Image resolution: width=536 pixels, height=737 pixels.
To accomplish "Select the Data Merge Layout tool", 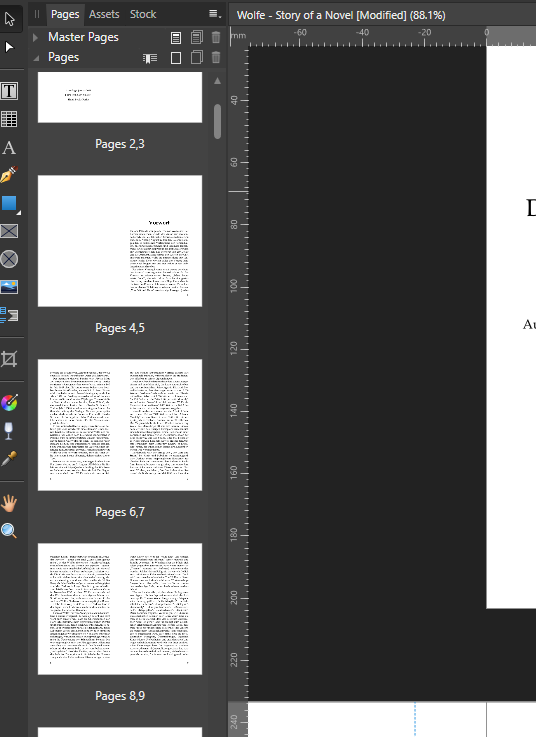I will [9, 315].
